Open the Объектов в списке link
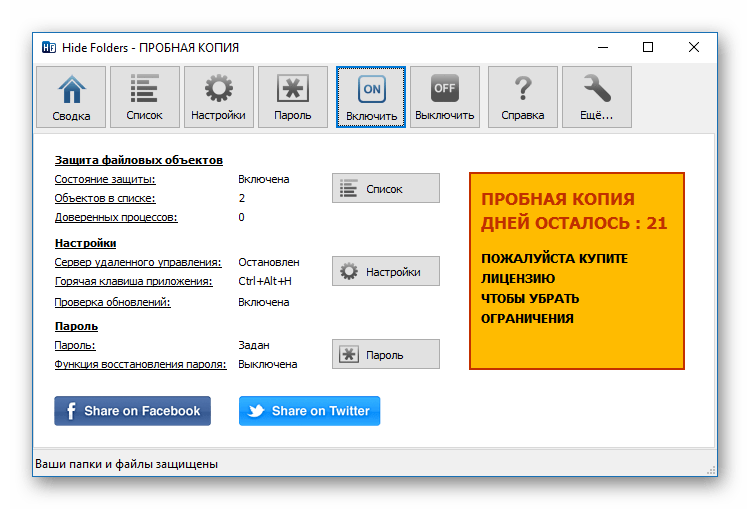Viewport: 750px width, 509px height. 105,198
